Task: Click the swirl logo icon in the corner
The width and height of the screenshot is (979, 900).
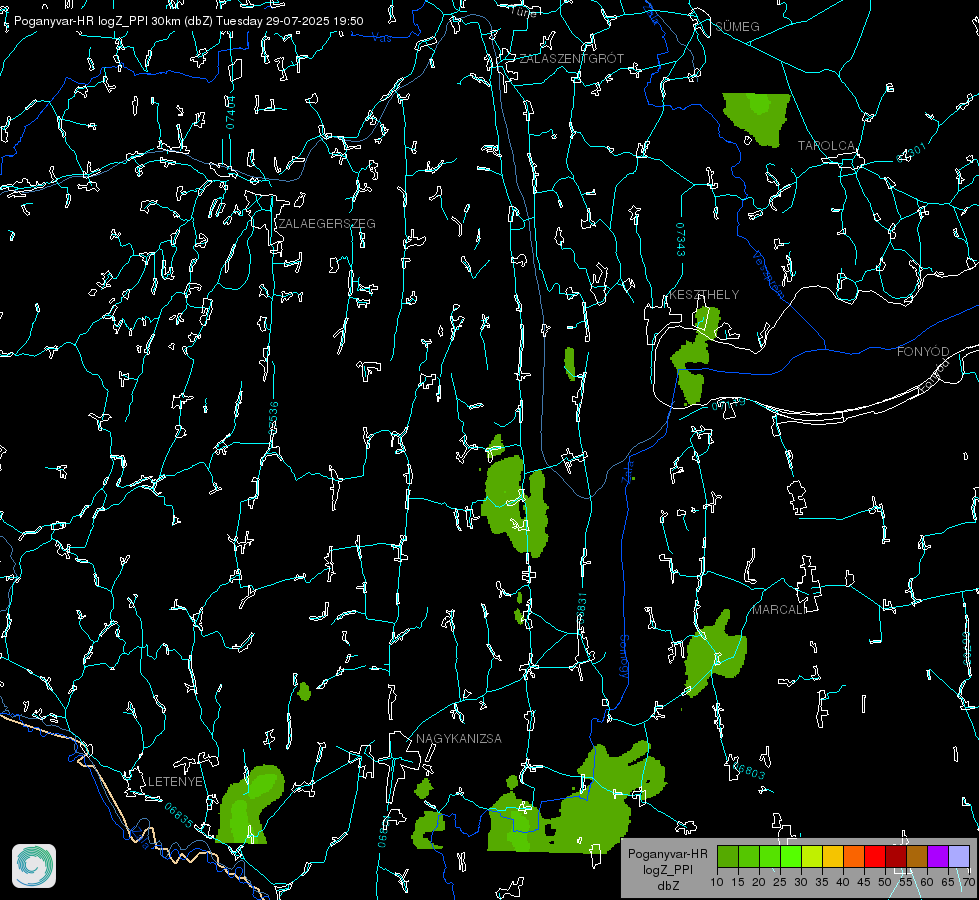Action: [x=34, y=866]
